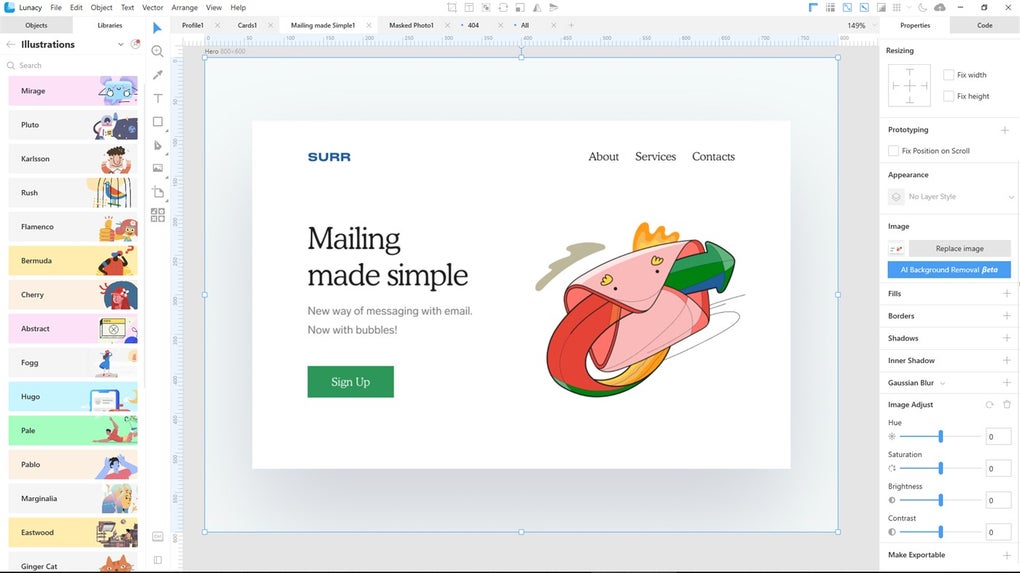Viewport: 1020px width, 573px height.
Task: Open the Arrange menu
Action: (x=185, y=8)
